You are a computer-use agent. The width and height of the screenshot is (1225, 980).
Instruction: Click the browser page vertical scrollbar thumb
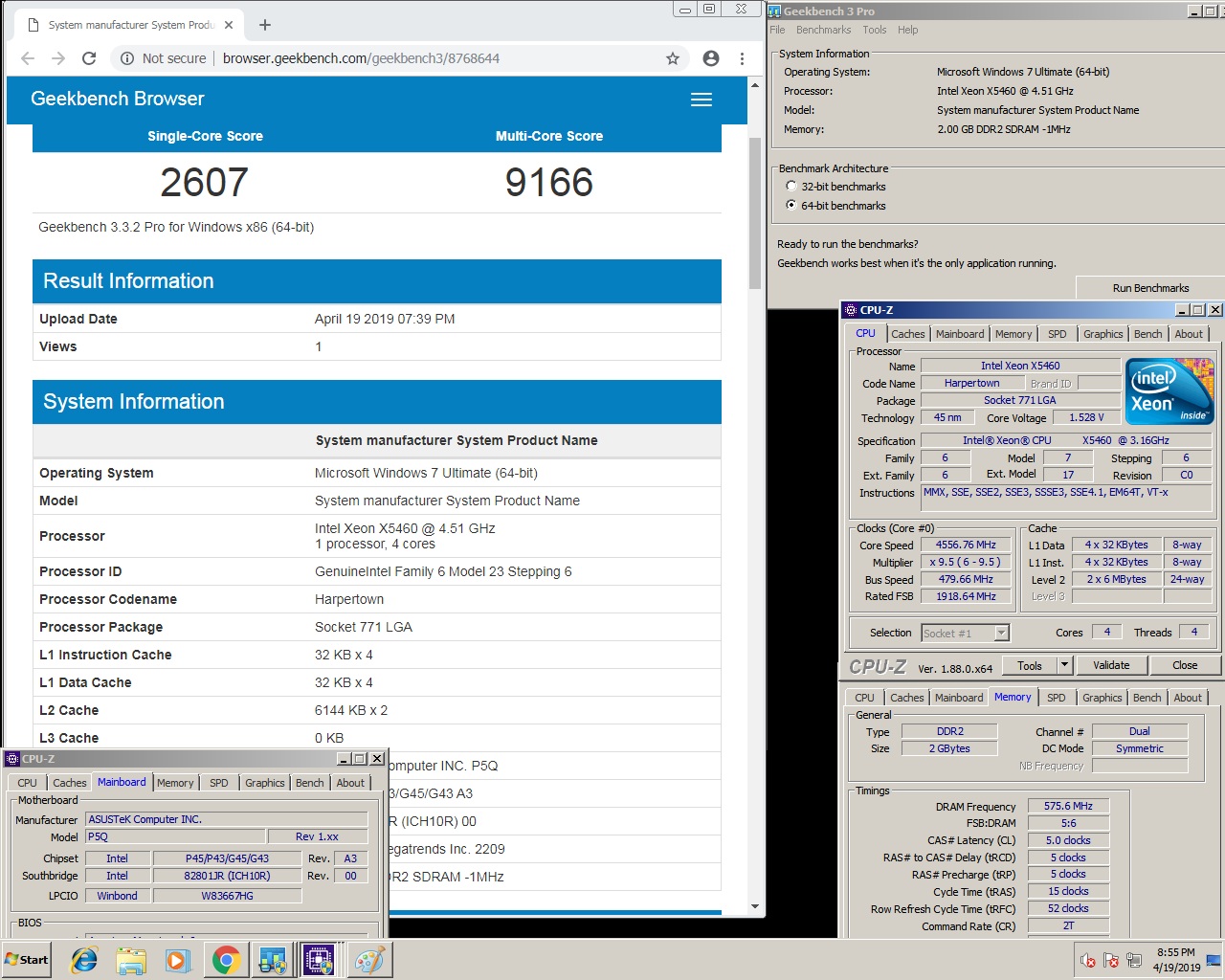[755, 212]
